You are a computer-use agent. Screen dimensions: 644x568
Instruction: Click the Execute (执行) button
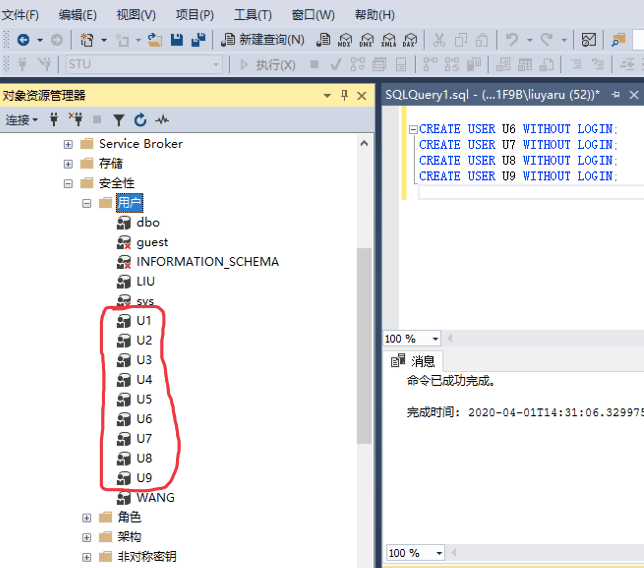click(x=268, y=64)
